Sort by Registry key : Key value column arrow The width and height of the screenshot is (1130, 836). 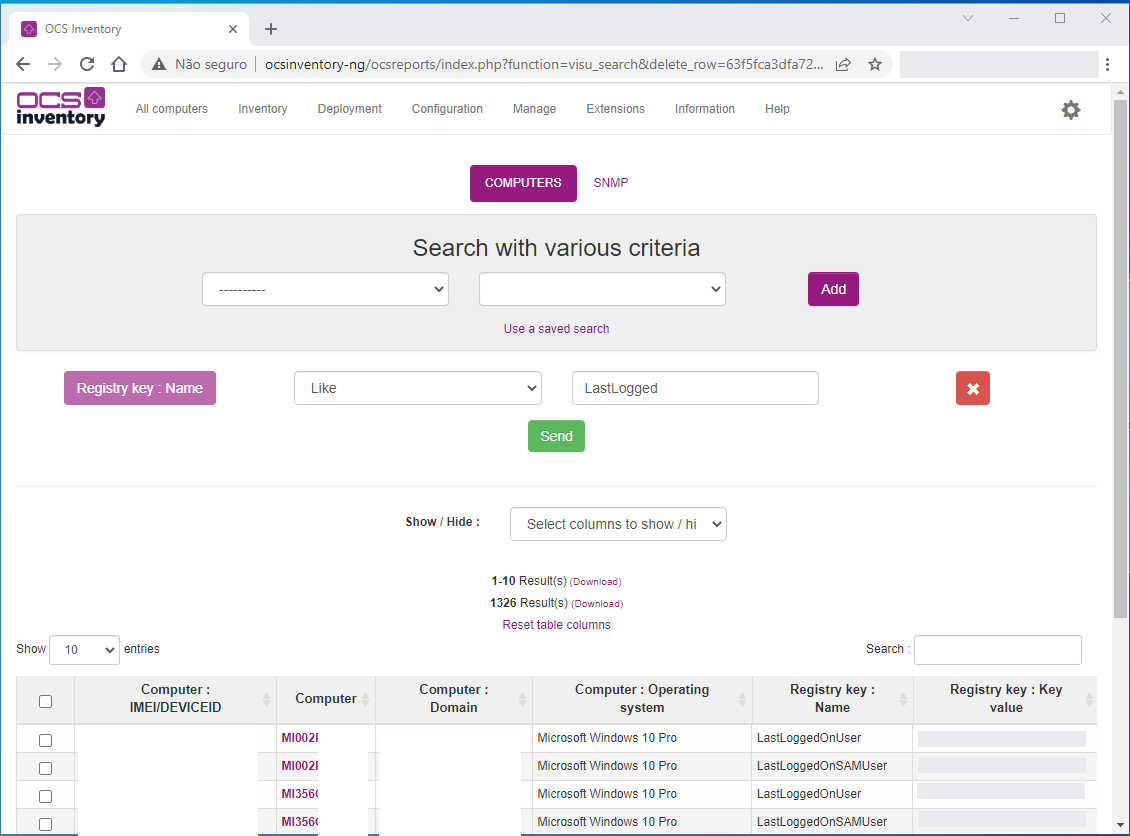1092,699
